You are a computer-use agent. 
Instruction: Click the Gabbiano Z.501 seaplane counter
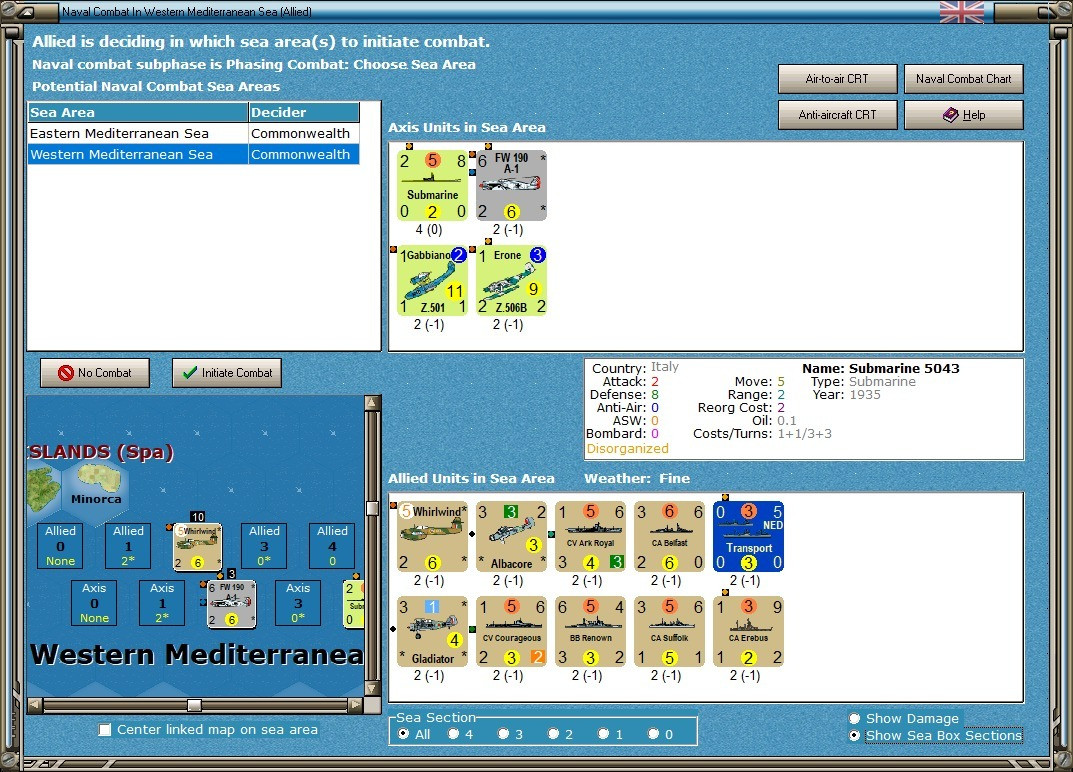tap(432, 281)
